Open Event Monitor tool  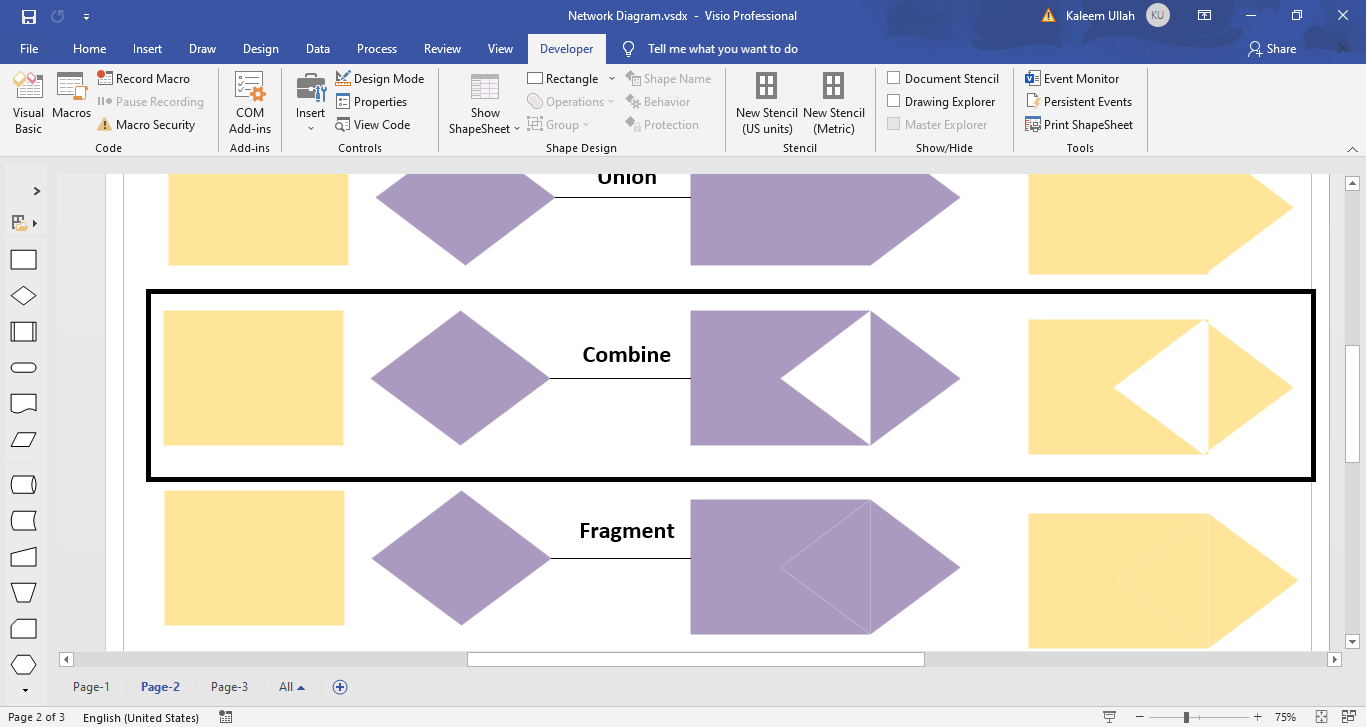click(x=1079, y=78)
